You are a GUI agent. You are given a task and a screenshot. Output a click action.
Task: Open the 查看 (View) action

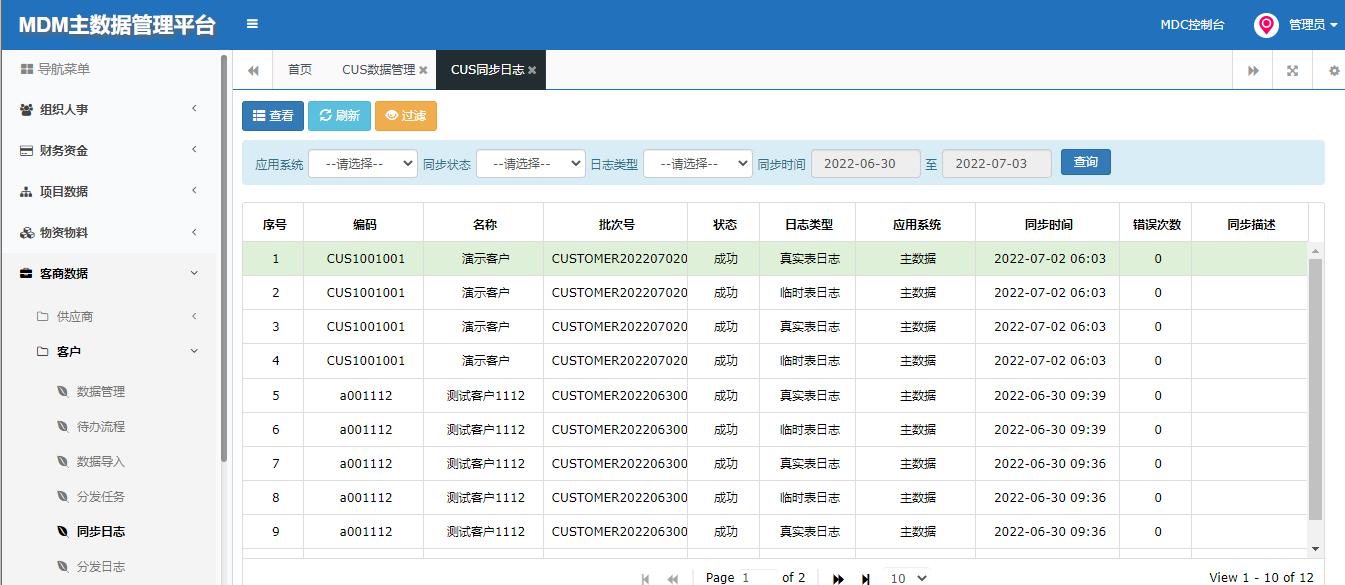click(272, 115)
